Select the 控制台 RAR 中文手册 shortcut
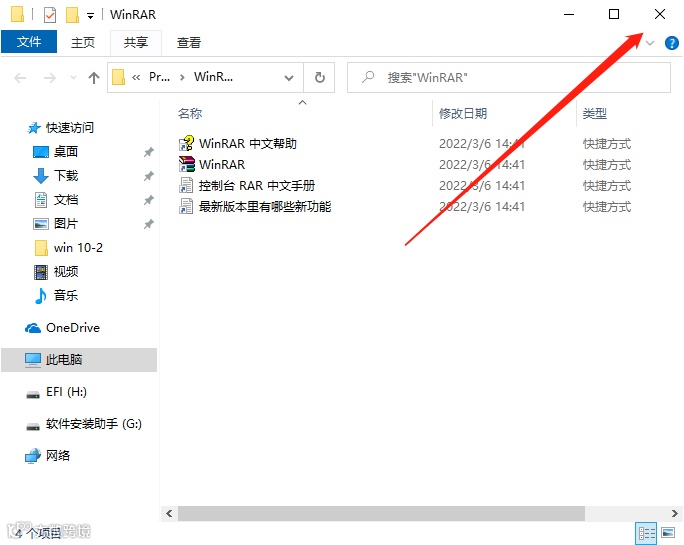This screenshot has width=684, height=545. tap(256, 185)
